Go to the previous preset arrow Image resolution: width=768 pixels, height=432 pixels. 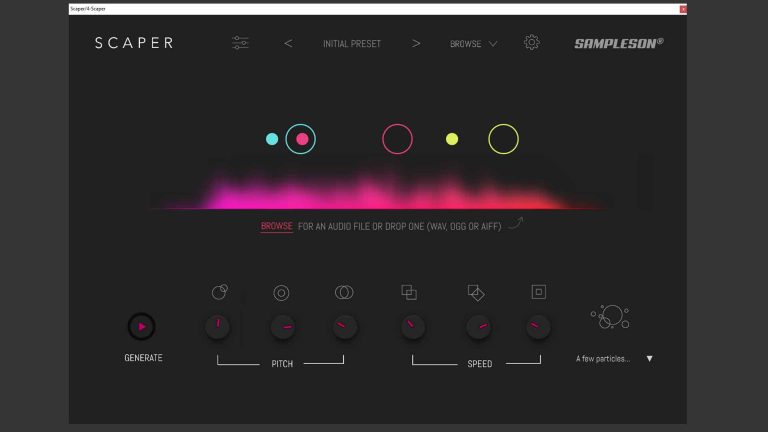[288, 44]
